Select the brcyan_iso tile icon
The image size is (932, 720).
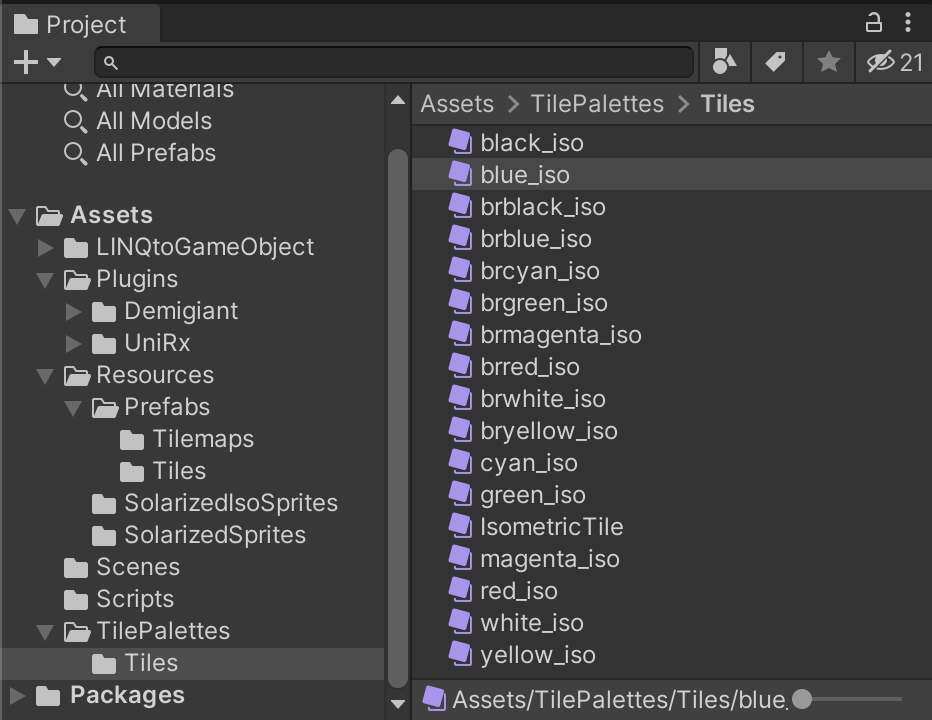coord(460,271)
